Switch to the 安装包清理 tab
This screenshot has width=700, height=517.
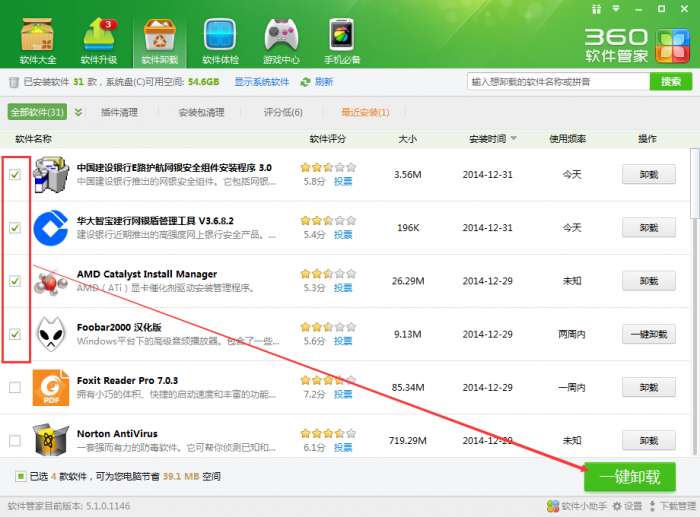201,112
